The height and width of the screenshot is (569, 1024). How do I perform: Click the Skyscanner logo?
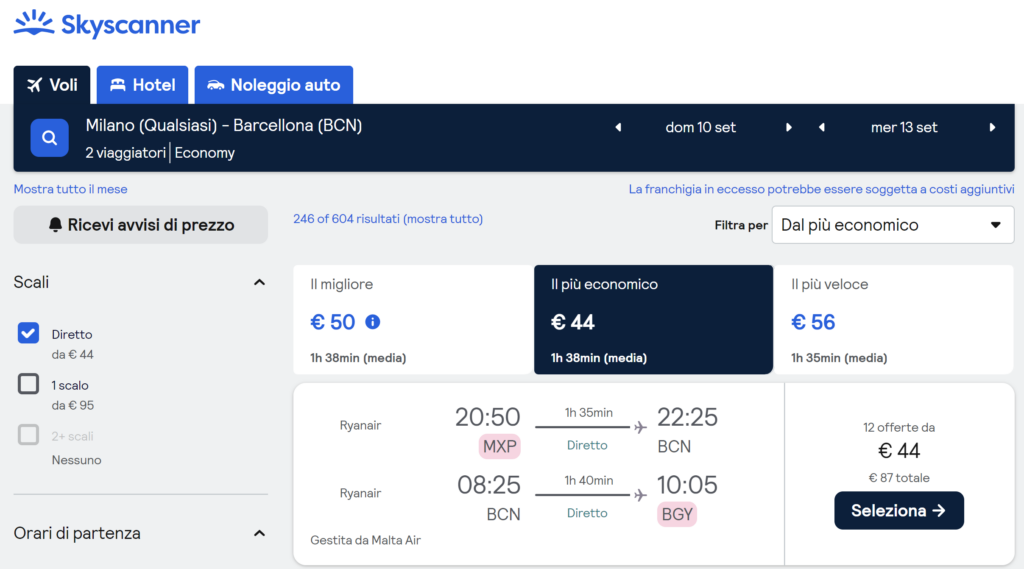click(x=107, y=25)
